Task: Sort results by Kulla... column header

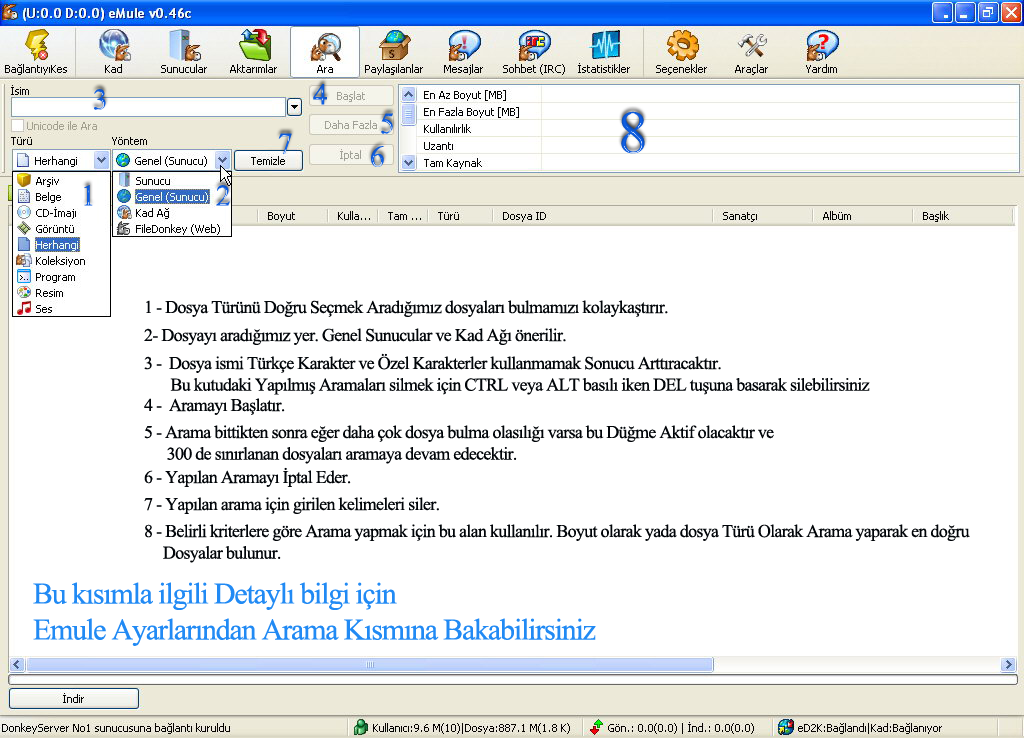Action: pos(354,216)
